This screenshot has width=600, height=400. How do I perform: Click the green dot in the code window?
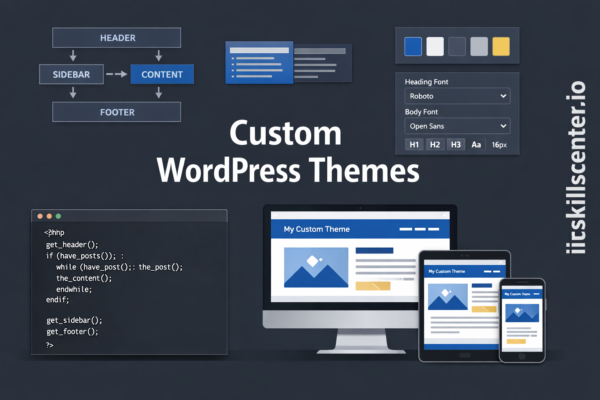(58, 216)
